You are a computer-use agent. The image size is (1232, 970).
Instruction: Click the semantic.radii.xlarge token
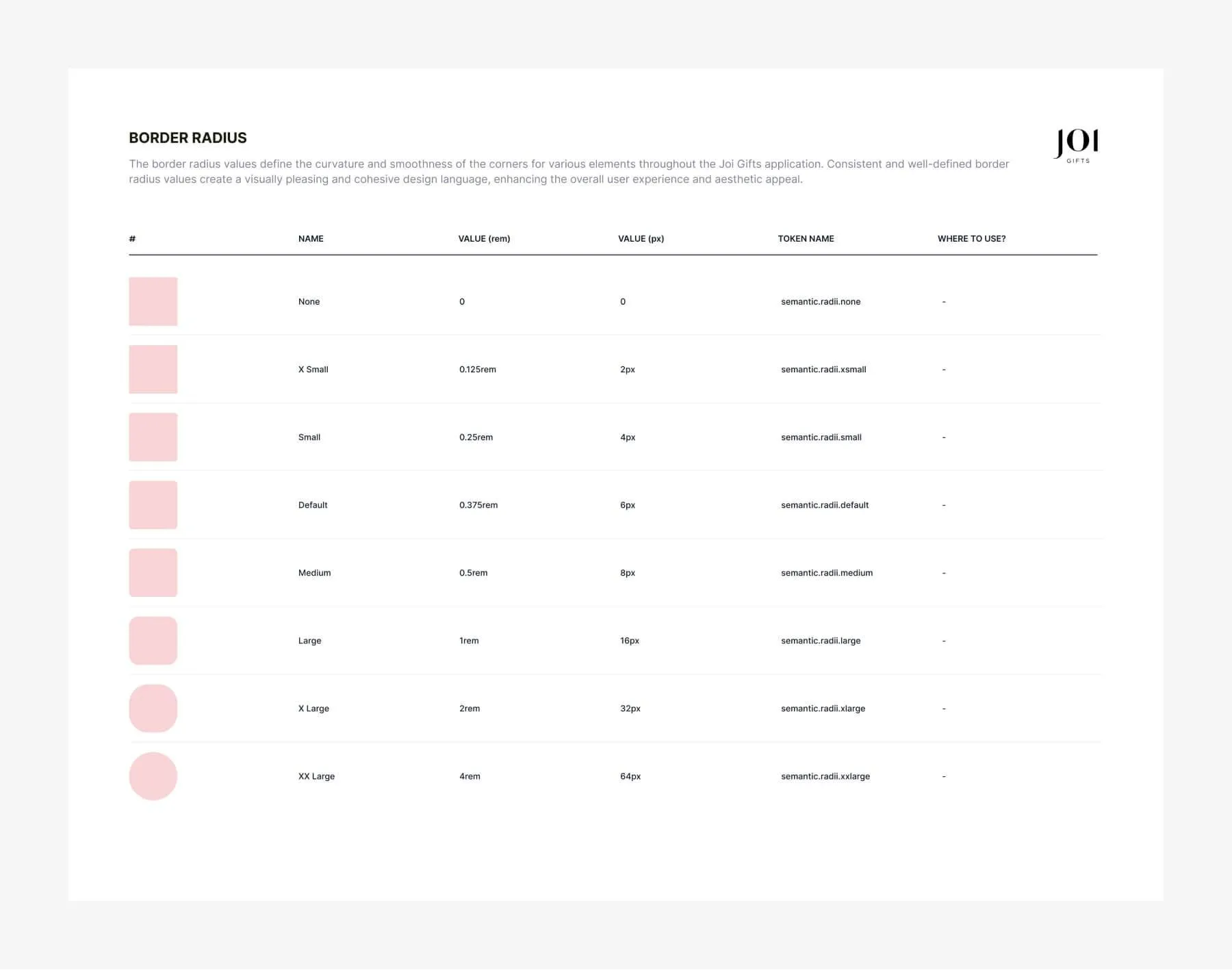pyautogui.click(x=823, y=708)
